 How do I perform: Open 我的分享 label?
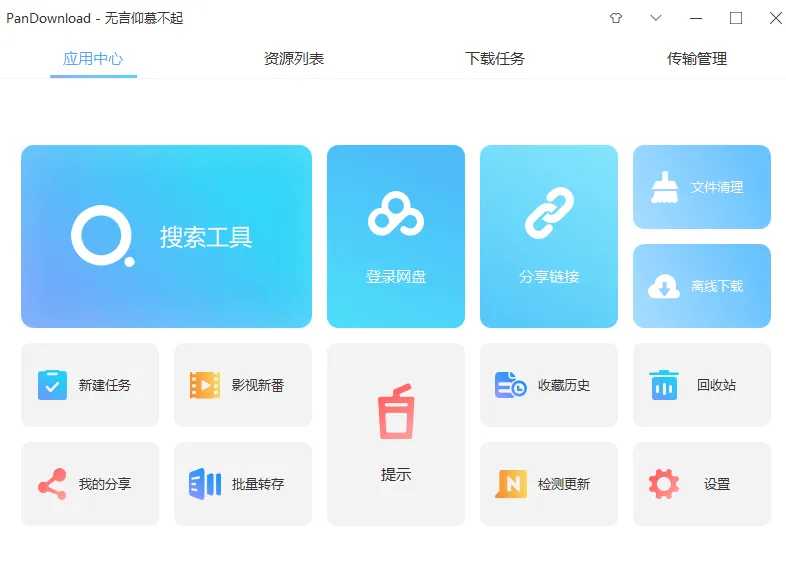click(x=105, y=484)
